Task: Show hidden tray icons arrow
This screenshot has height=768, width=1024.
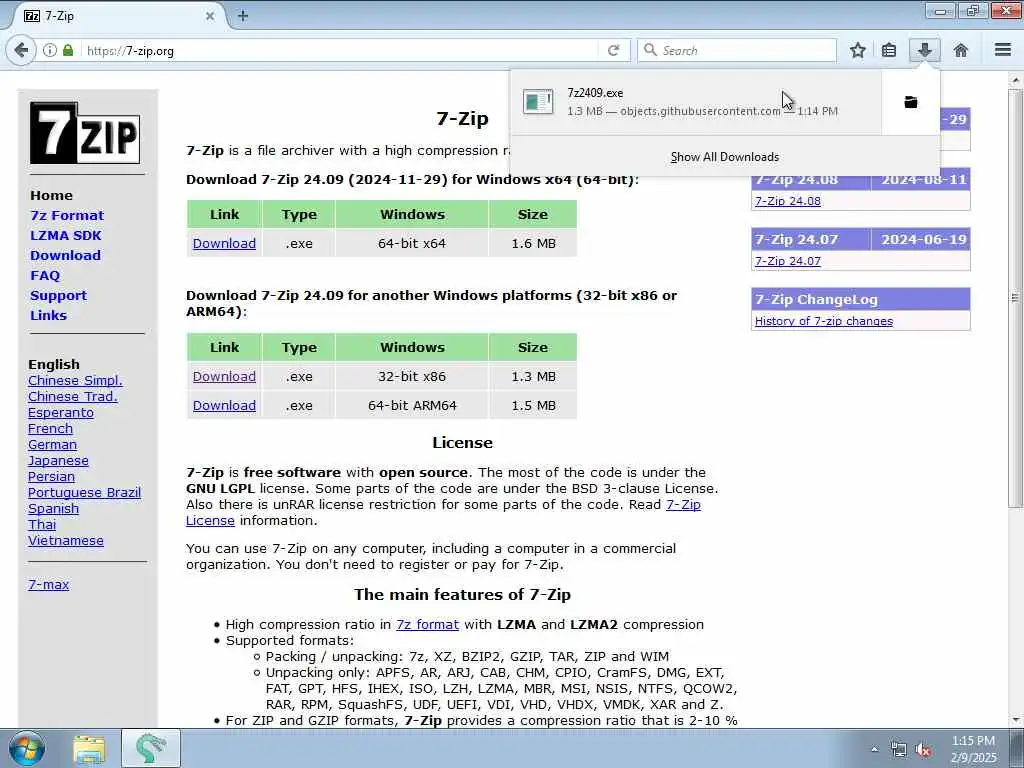Action: (x=874, y=750)
